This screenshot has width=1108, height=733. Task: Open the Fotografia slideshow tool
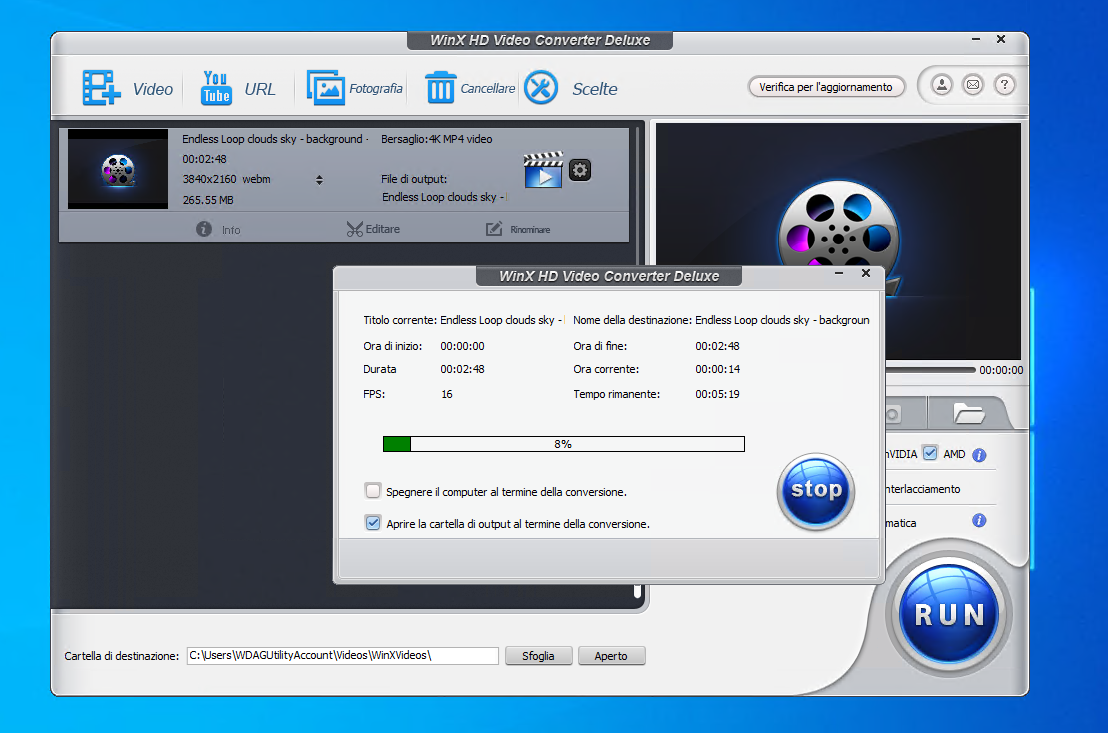(x=325, y=88)
